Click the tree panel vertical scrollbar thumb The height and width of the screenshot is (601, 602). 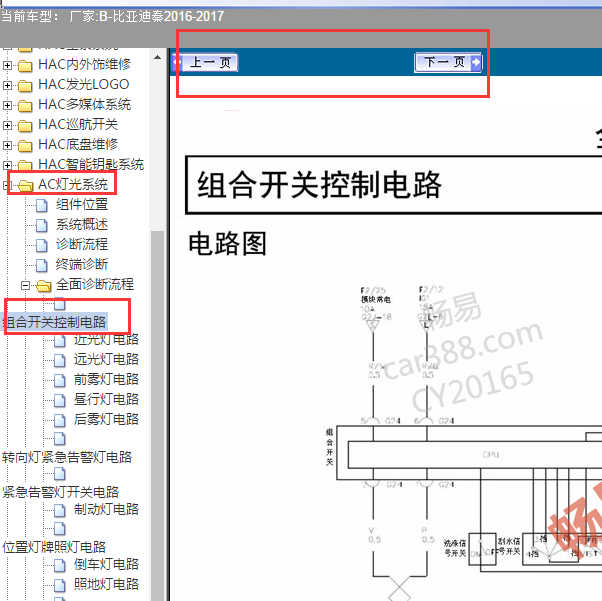pyautogui.click(x=157, y=415)
